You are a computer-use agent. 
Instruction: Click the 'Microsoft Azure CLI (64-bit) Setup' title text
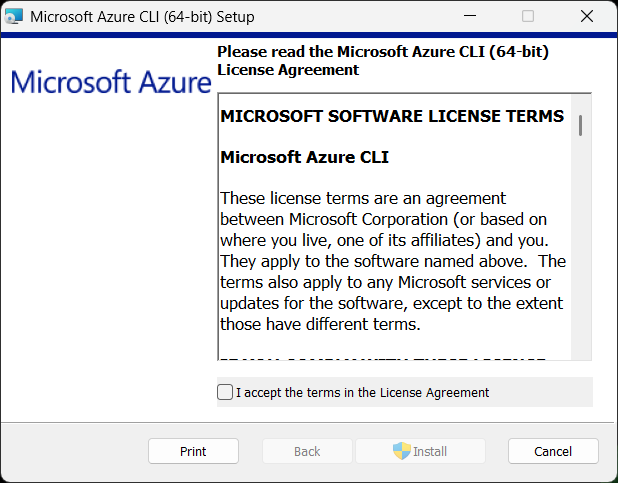click(143, 17)
